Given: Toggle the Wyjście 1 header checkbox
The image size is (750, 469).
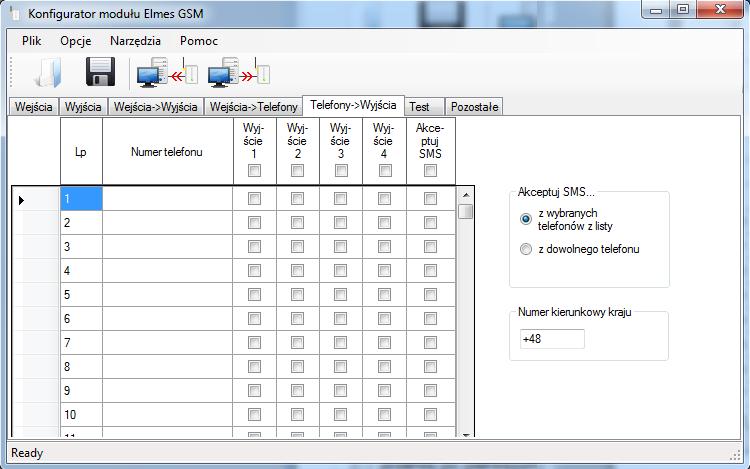Looking at the screenshot, I should pyautogui.click(x=254, y=170).
